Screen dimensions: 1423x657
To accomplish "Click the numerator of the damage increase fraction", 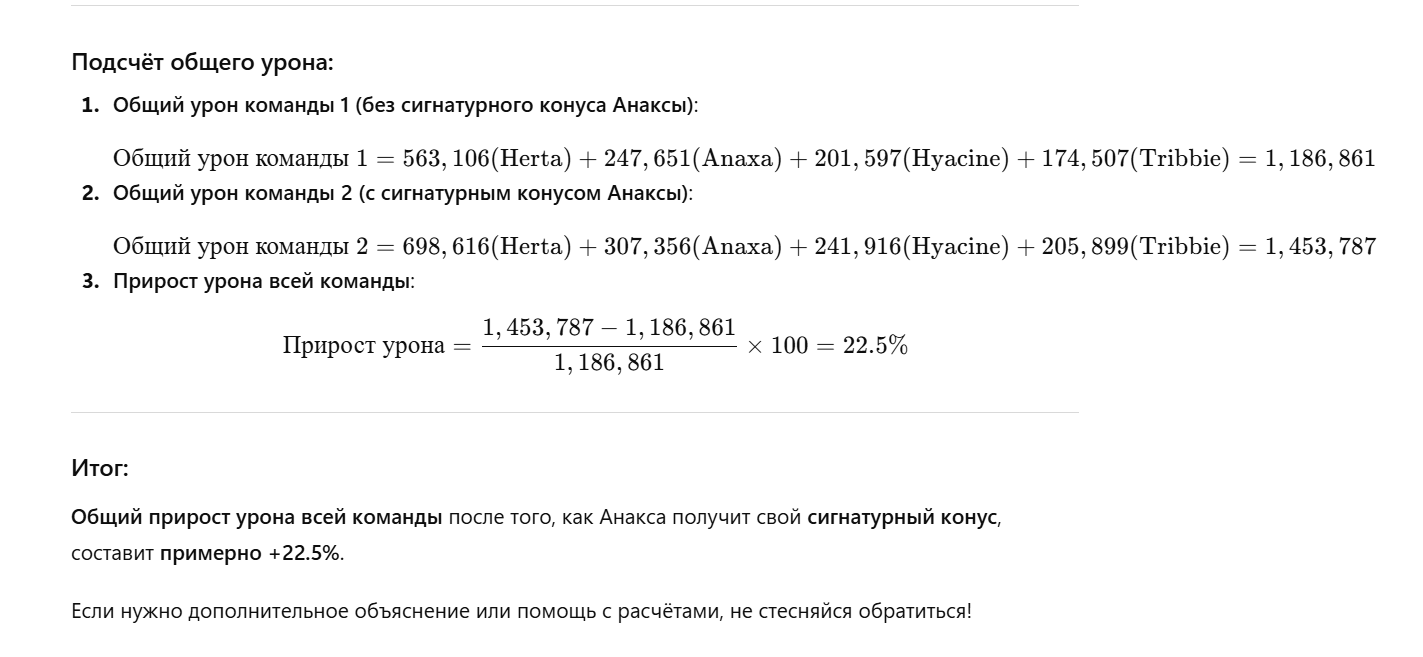I will tap(609, 328).
